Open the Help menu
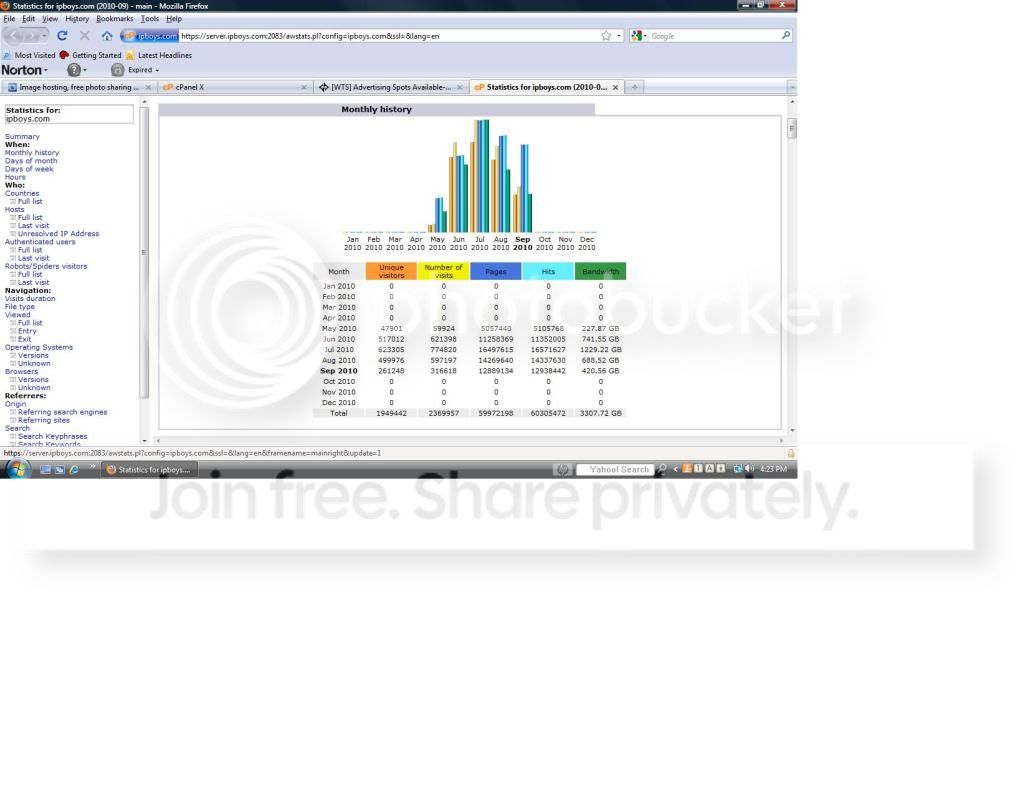The image size is (1023, 794). point(174,19)
